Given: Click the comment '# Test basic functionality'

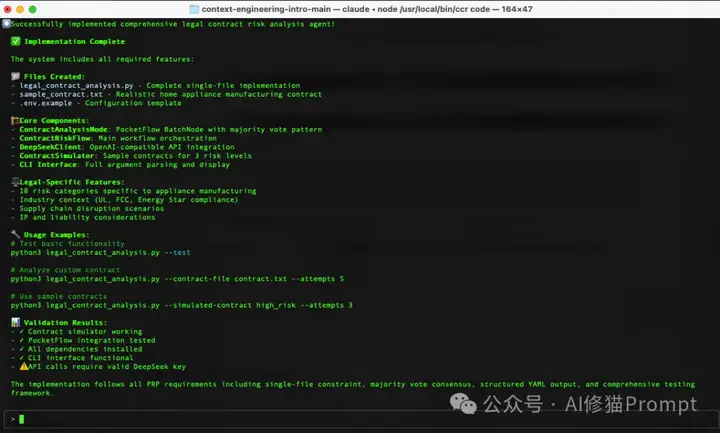Looking at the screenshot, I should (x=68, y=244).
